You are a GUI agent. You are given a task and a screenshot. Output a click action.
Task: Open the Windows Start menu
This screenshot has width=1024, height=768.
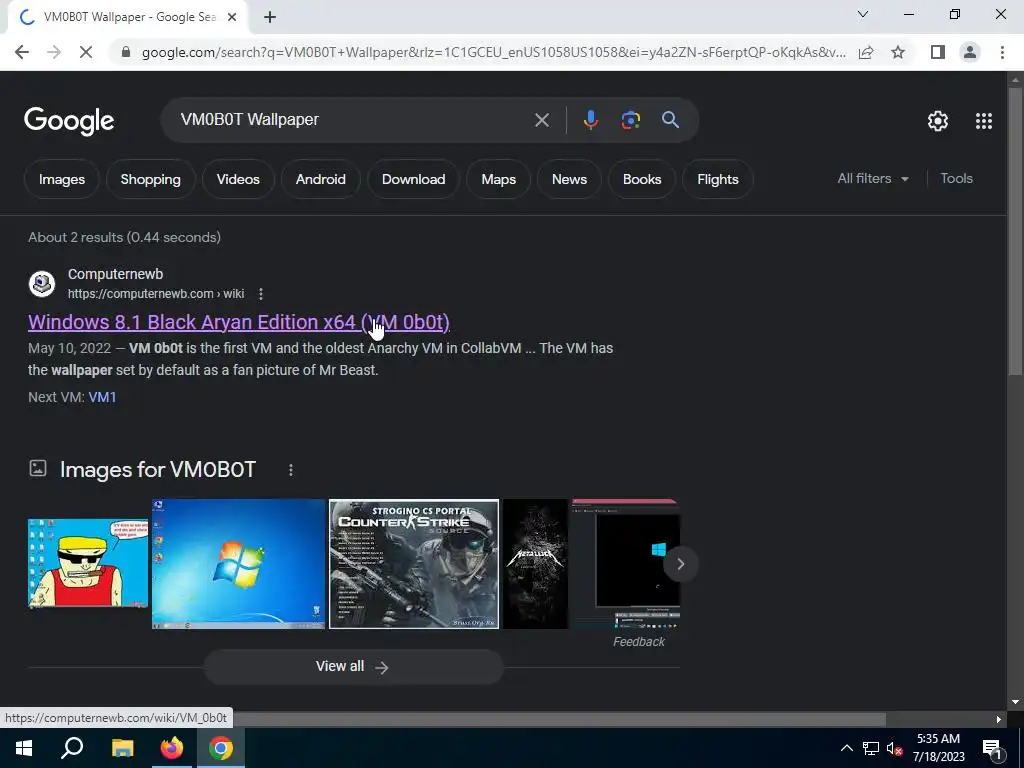point(24,748)
